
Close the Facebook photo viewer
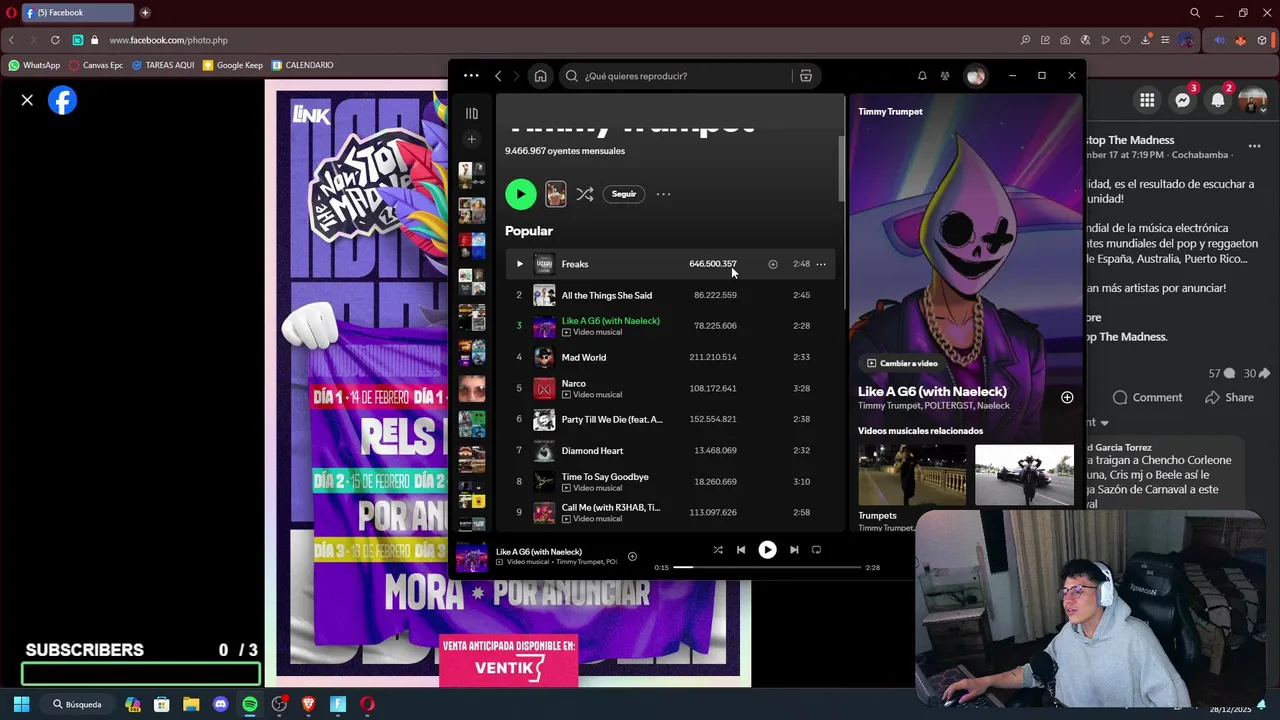(27, 100)
